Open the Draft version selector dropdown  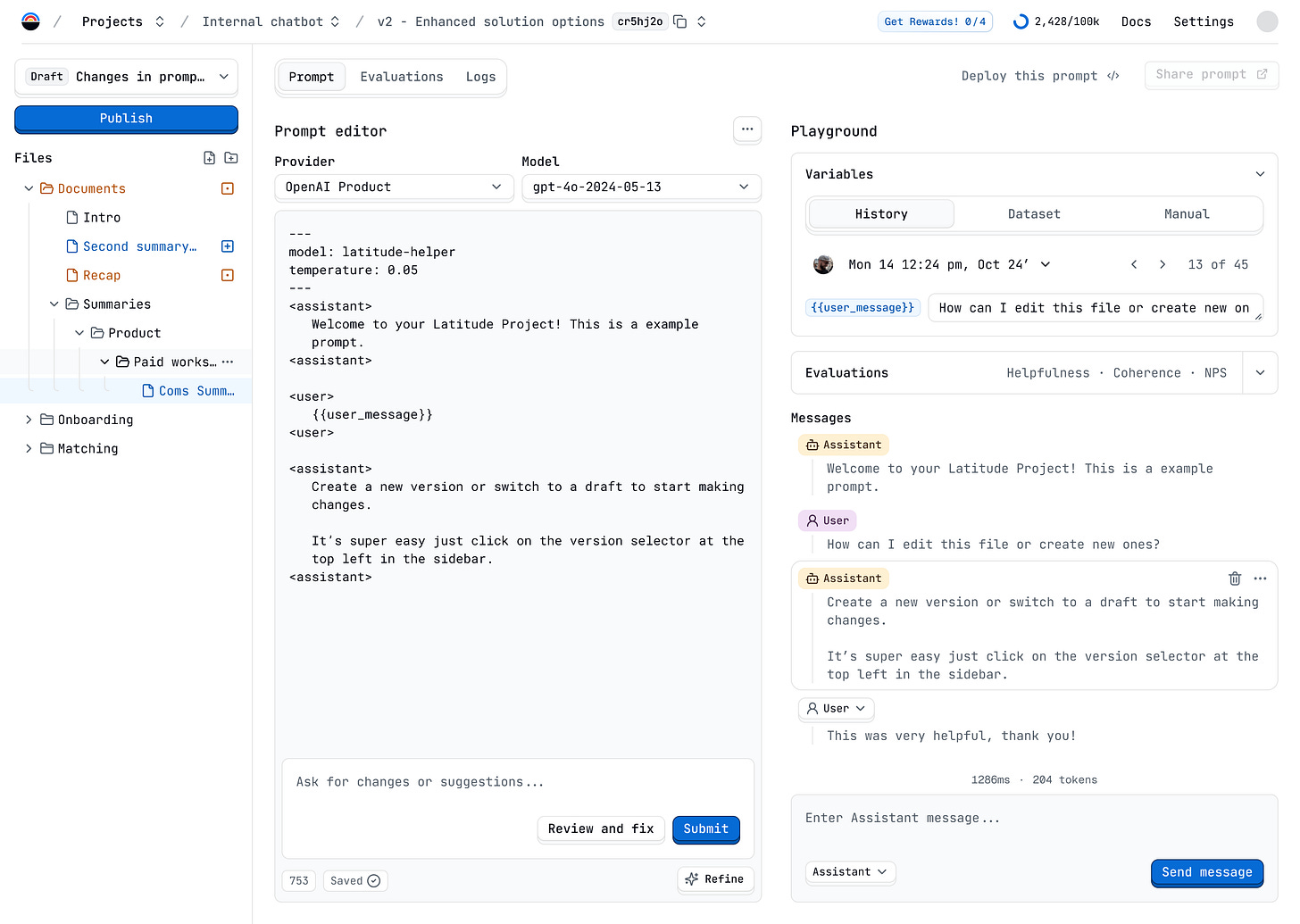[126, 77]
